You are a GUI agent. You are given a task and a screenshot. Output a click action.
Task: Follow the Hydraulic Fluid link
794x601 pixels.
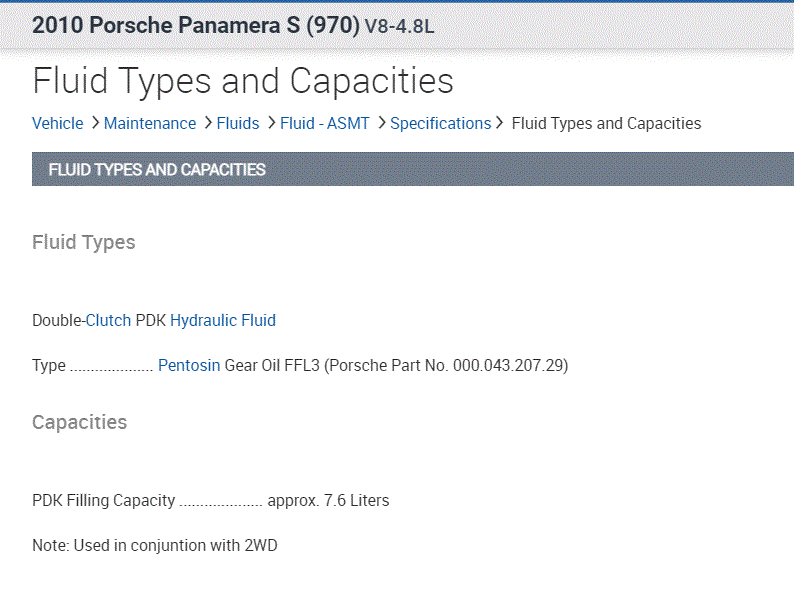[223, 321]
